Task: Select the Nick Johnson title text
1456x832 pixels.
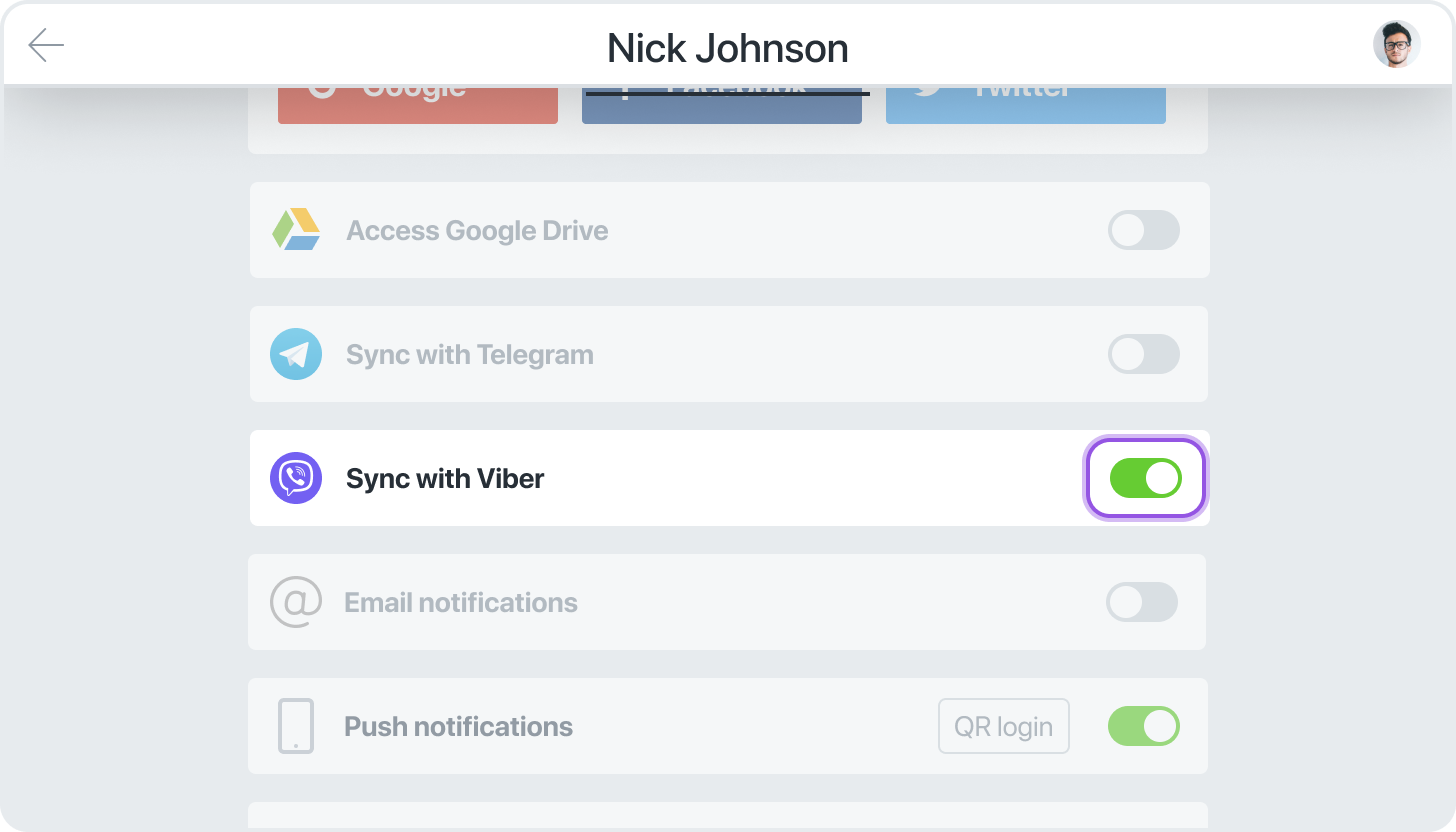Action: tap(727, 48)
